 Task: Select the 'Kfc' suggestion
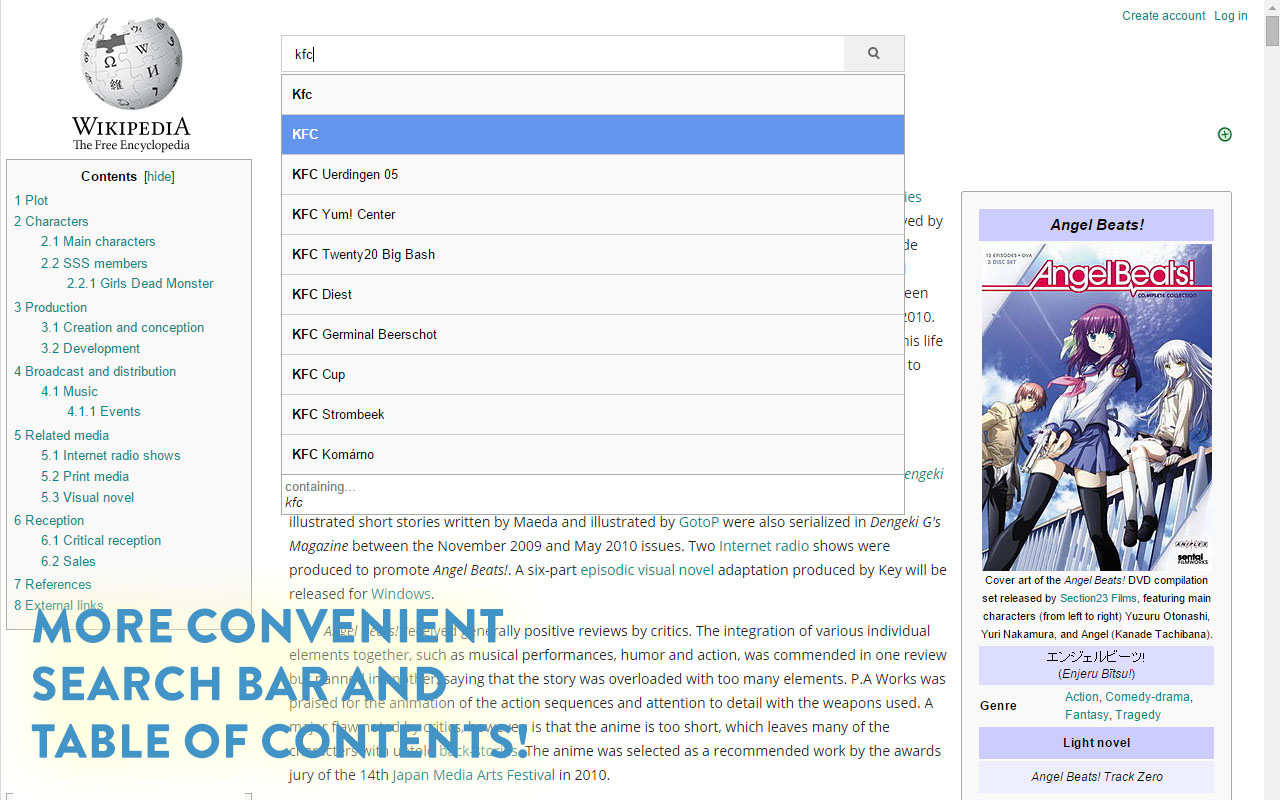[x=593, y=94]
